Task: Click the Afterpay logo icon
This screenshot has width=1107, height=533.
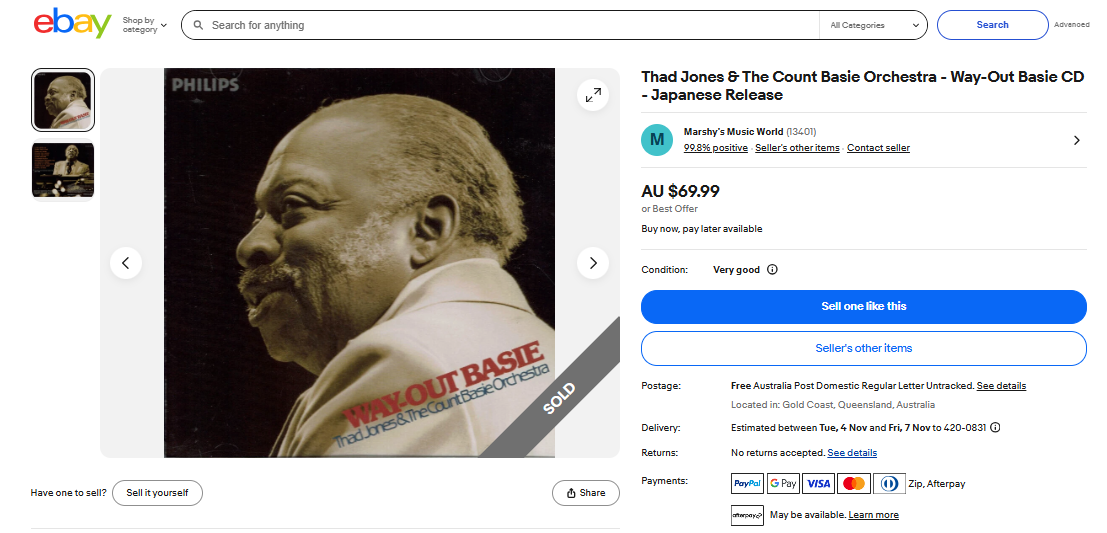Action: coord(747,515)
